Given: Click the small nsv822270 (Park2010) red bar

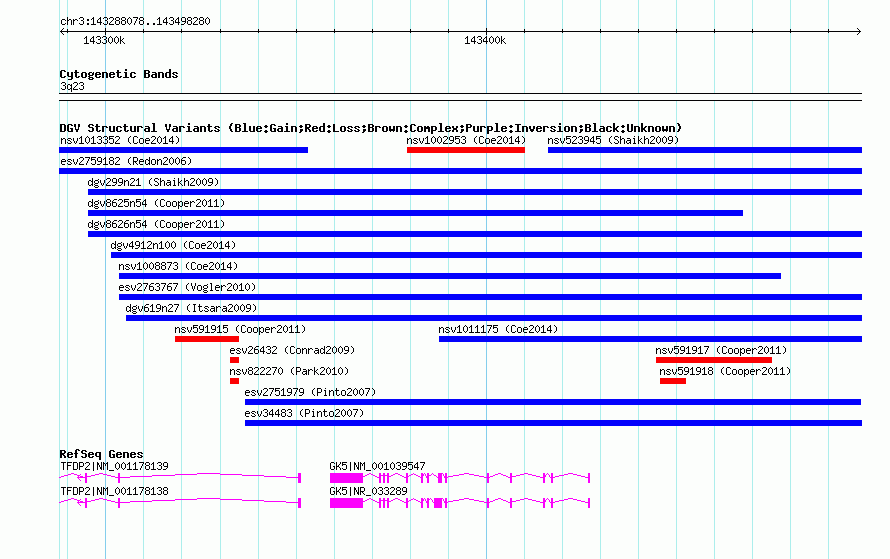Looking at the screenshot, I should tap(234, 381).
